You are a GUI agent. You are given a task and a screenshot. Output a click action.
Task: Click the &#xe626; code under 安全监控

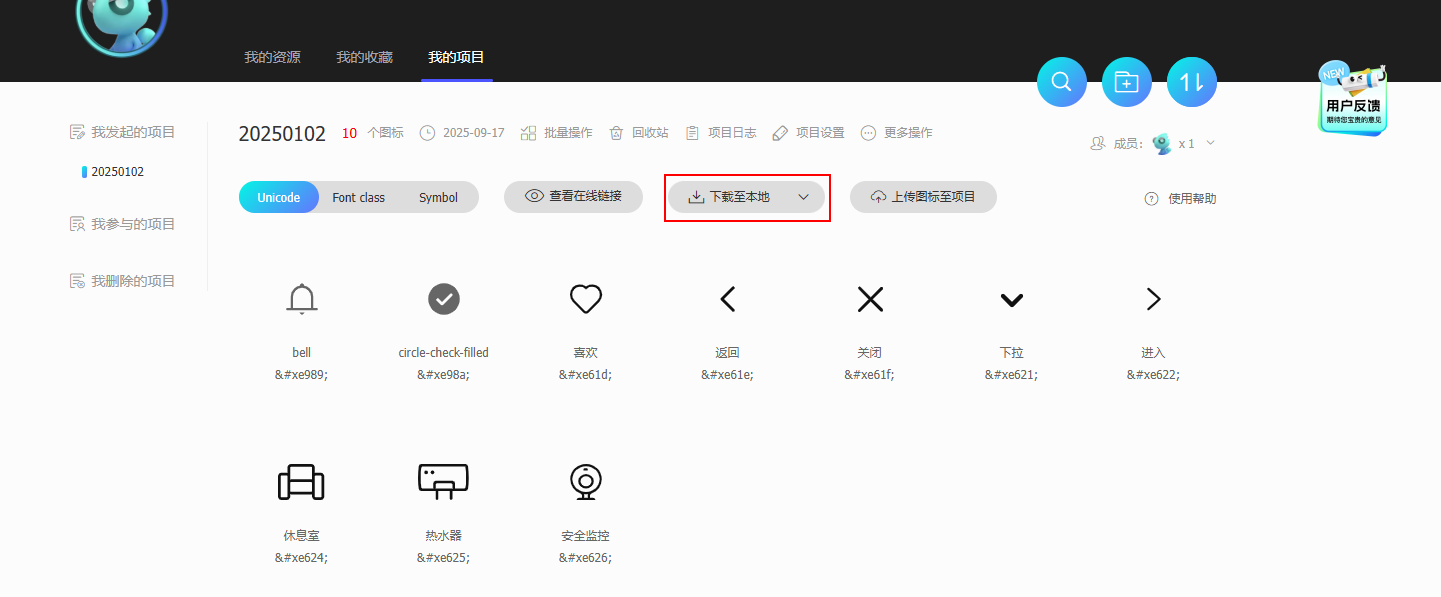(x=585, y=558)
